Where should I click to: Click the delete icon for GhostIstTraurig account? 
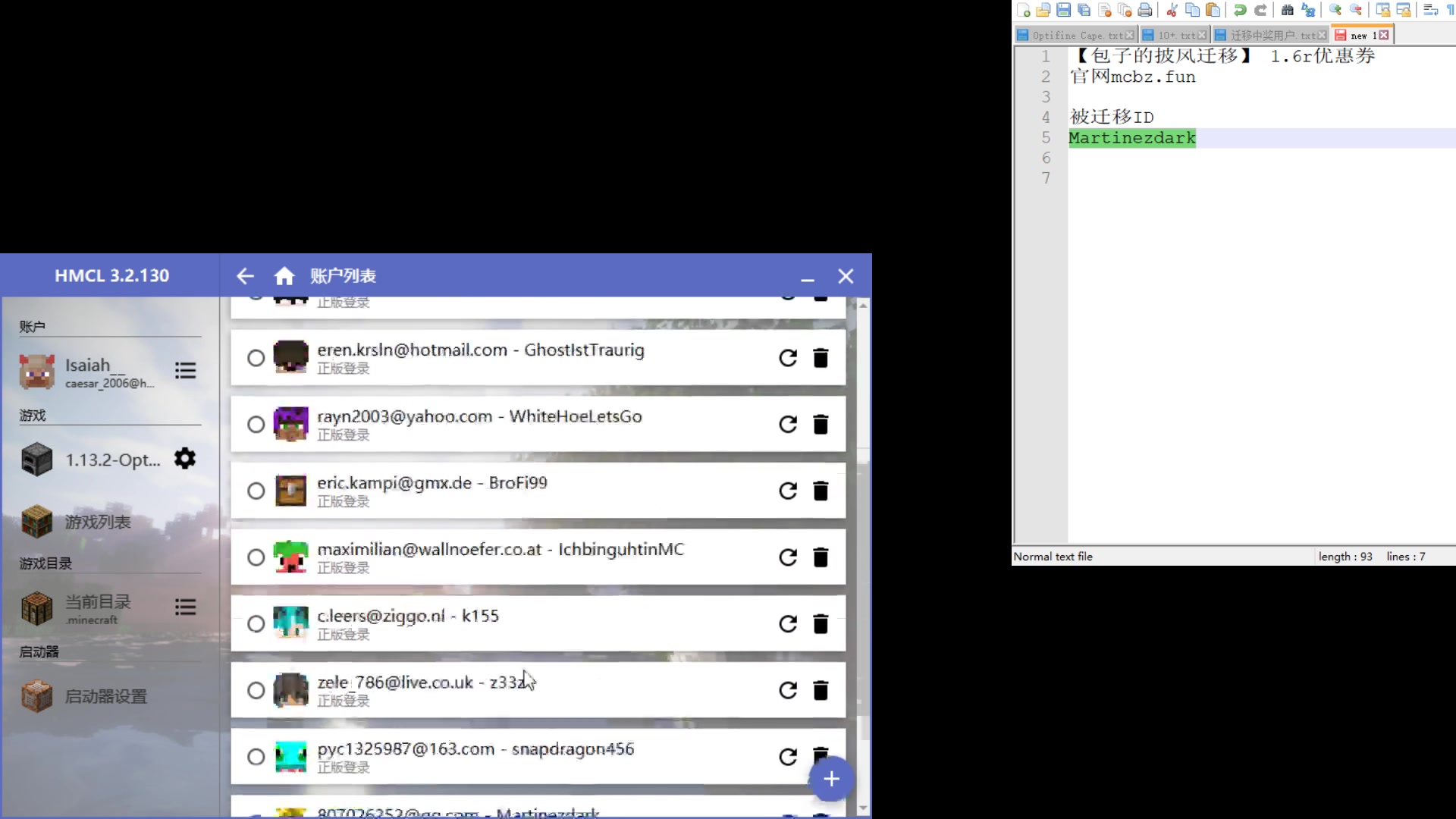tap(821, 357)
